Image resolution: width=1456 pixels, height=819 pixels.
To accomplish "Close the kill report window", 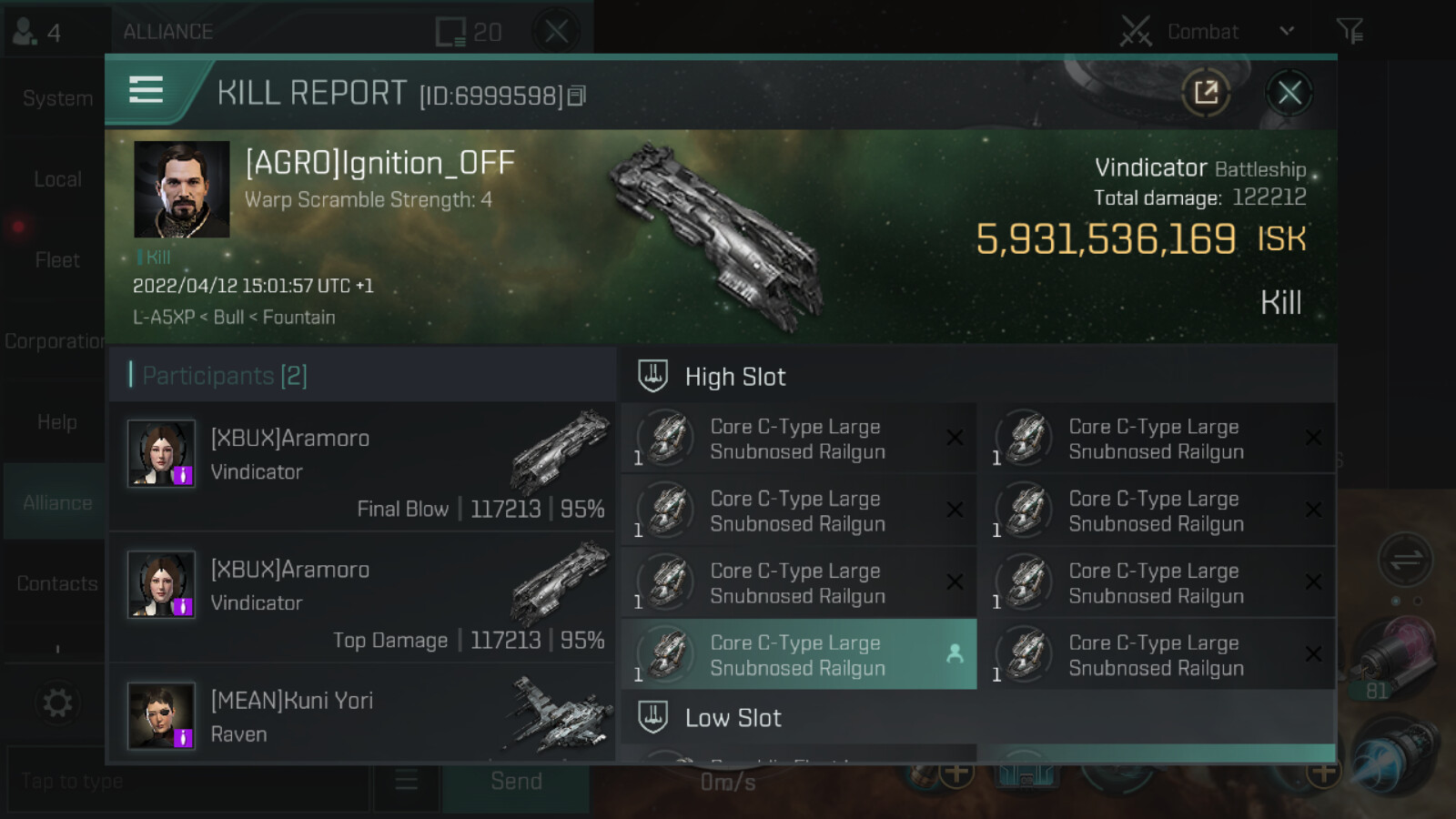I will coord(1289,92).
